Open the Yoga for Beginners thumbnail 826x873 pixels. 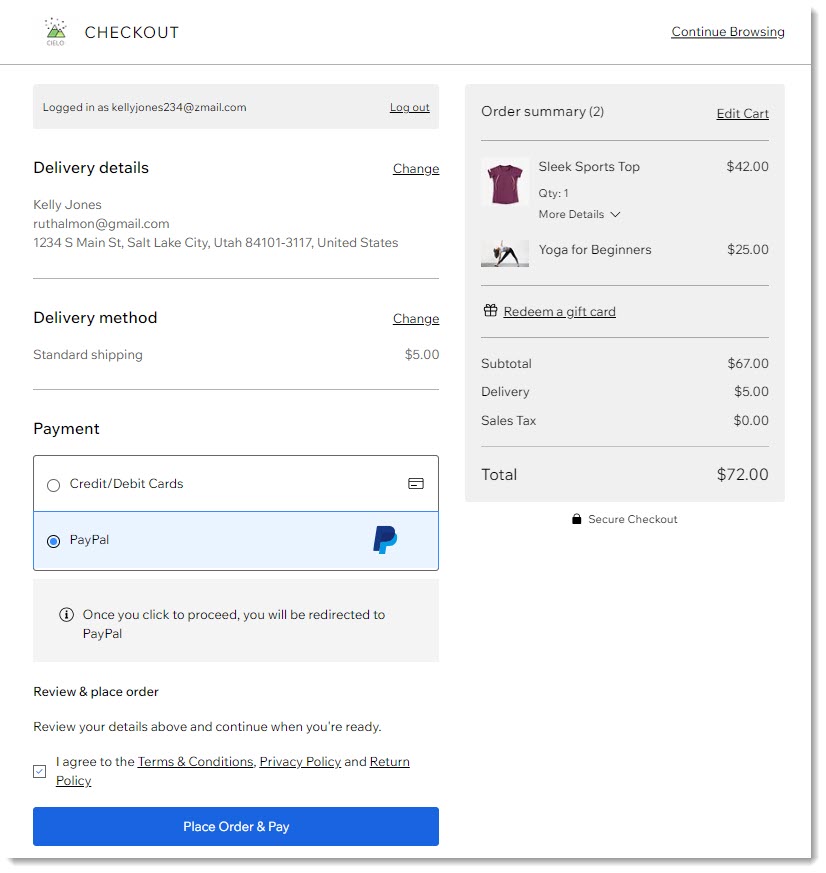[x=505, y=252]
